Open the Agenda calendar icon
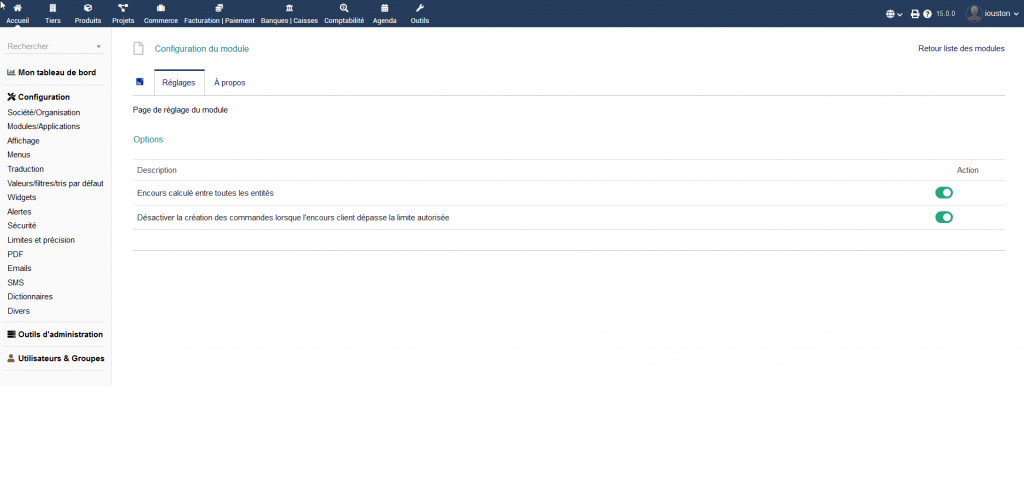The height and width of the screenshot is (494, 1024). point(385,8)
